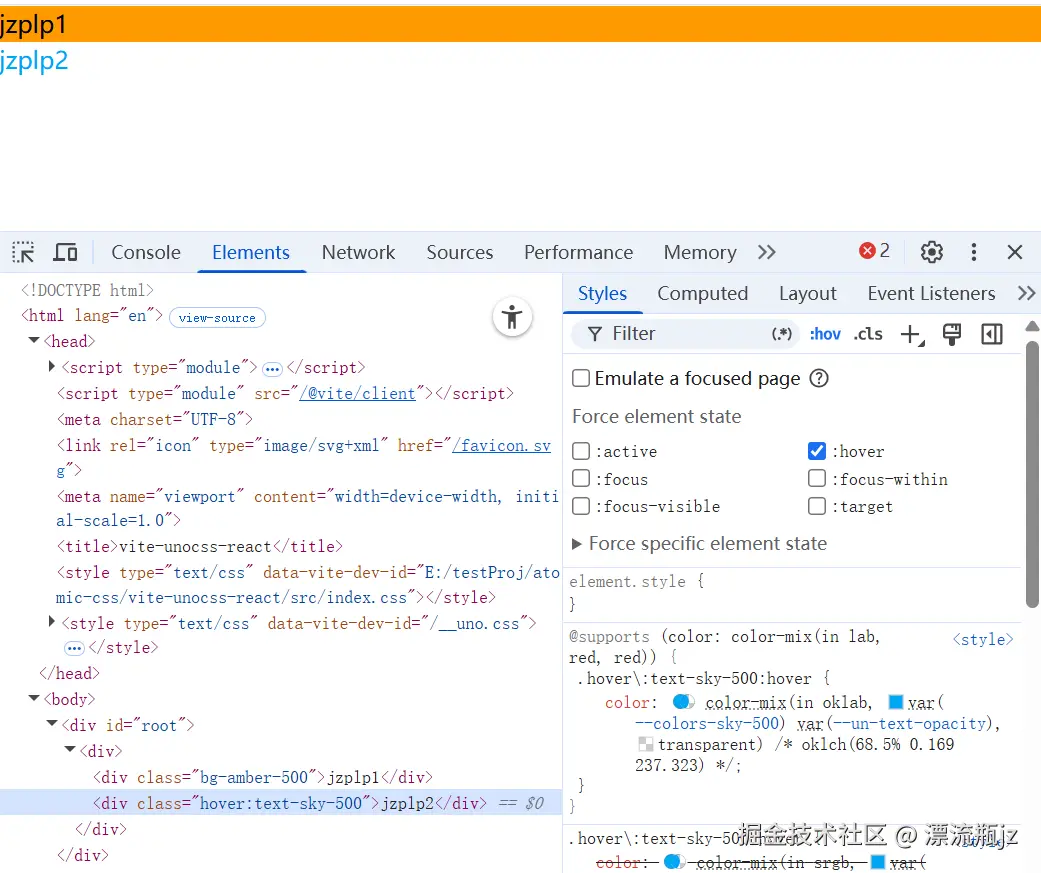Select the title vite-unocss-react node
1041x873 pixels.
(200, 546)
